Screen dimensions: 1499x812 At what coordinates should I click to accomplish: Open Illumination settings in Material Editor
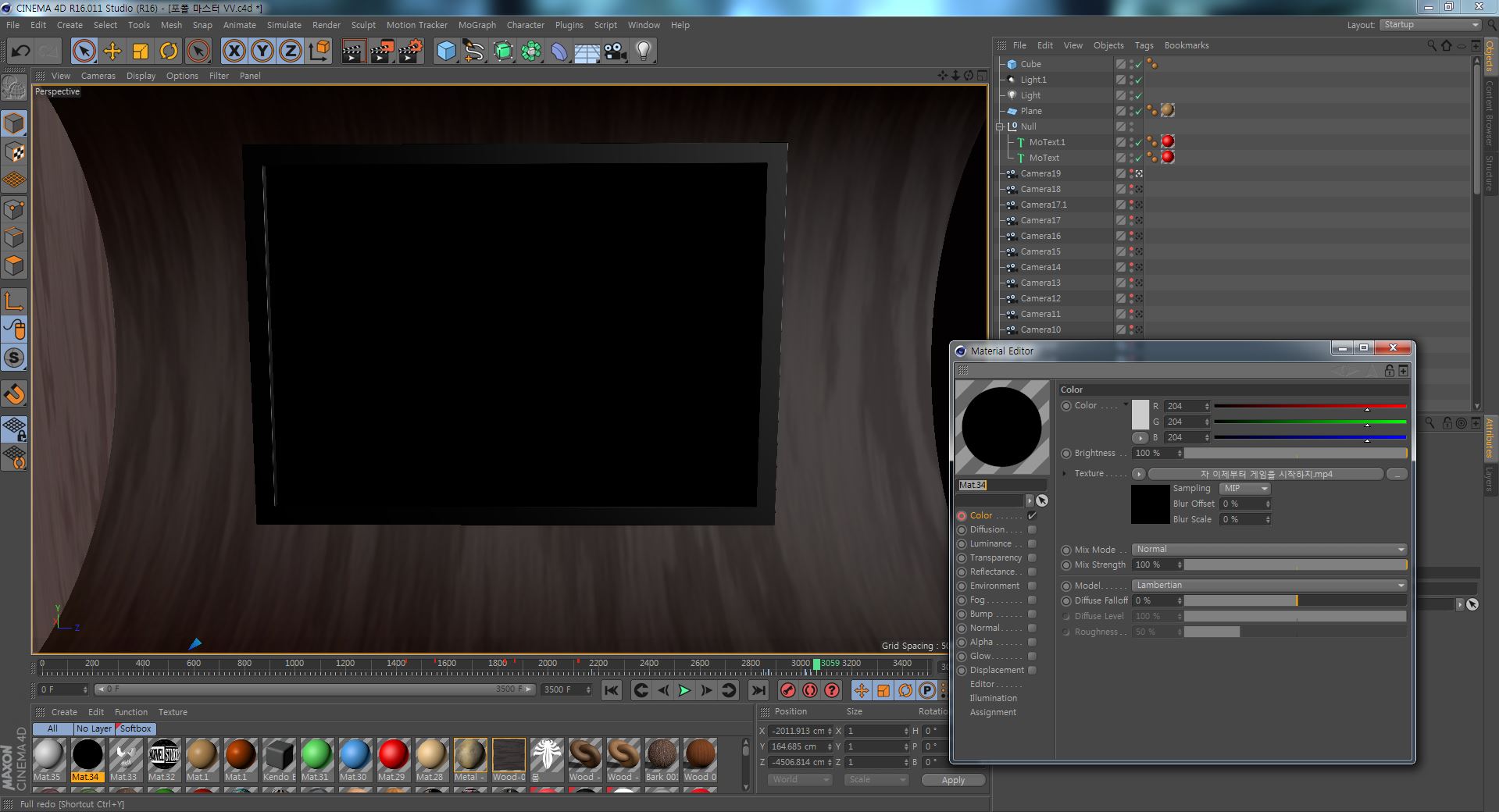(x=993, y=699)
